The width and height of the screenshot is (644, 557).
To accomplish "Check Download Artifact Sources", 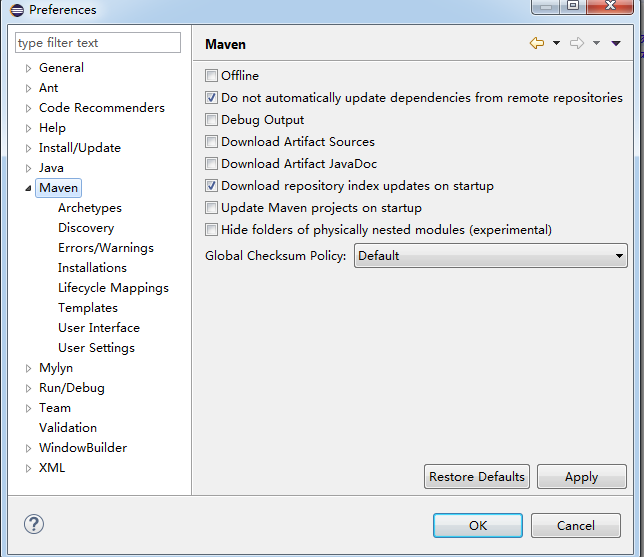I will click(x=211, y=142).
